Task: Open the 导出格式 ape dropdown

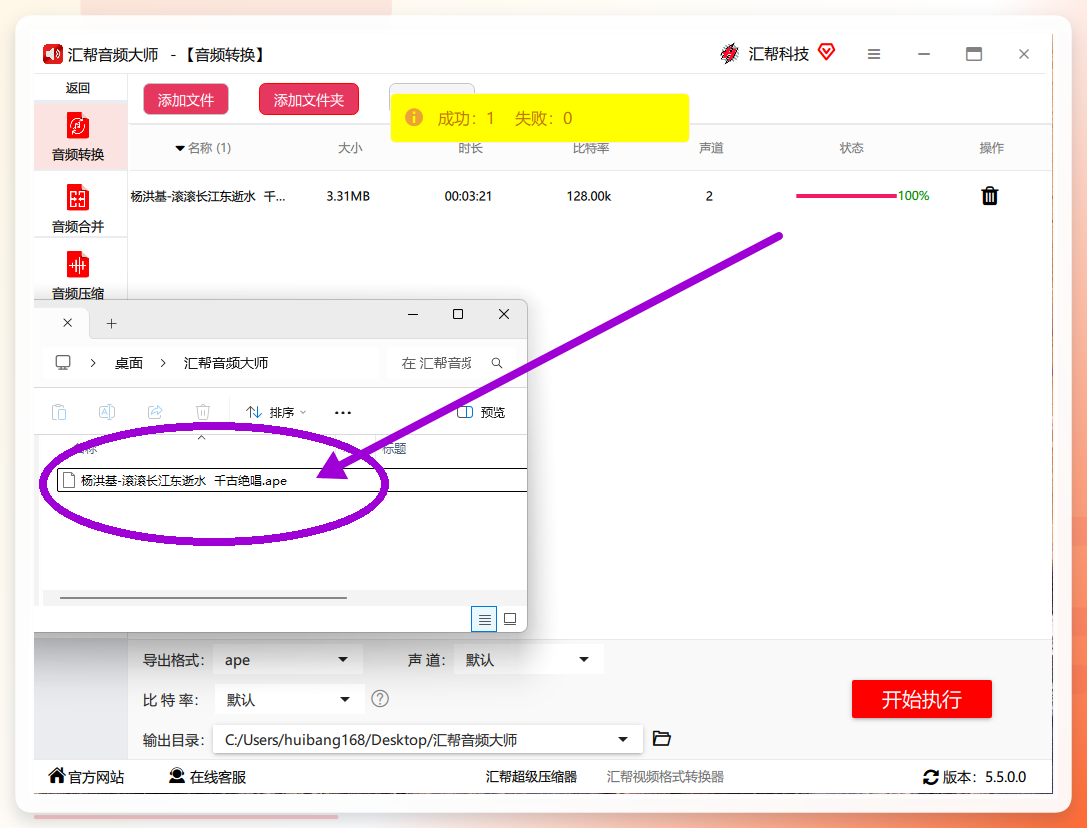Action: pyautogui.click(x=288, y=659)
